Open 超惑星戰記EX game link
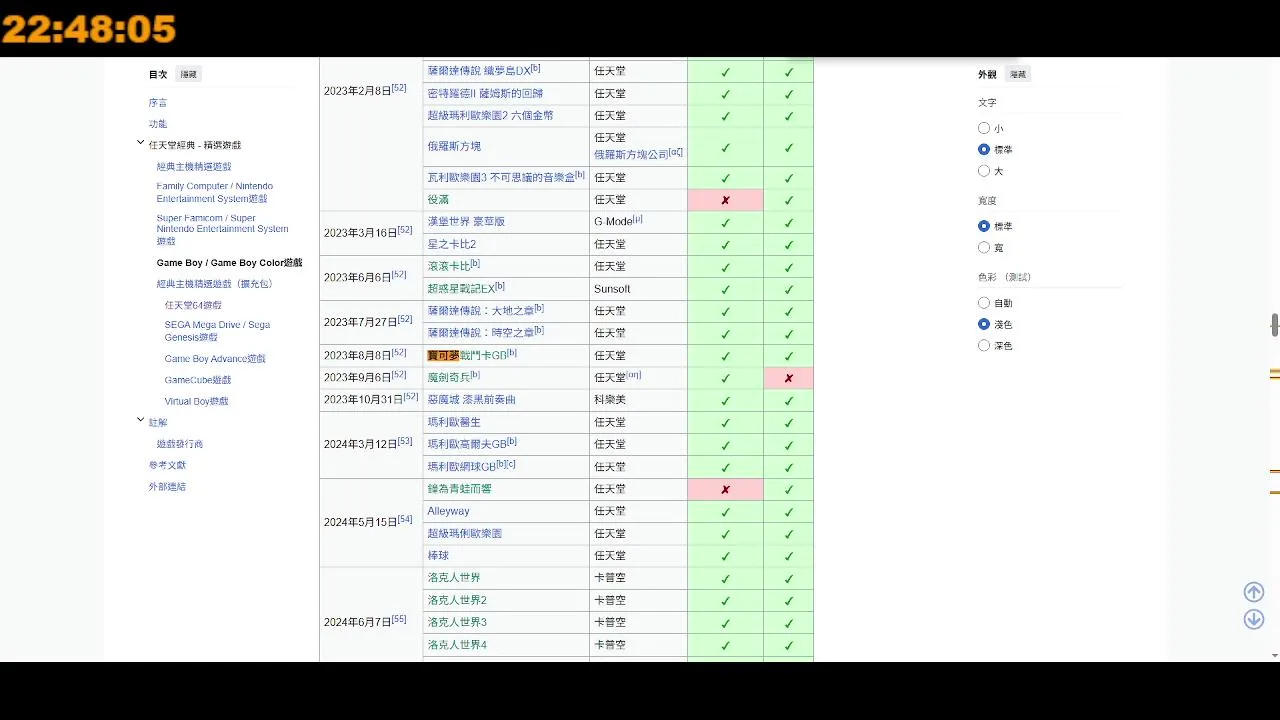This screenshot has height=720, width=1280. [461, 289]
